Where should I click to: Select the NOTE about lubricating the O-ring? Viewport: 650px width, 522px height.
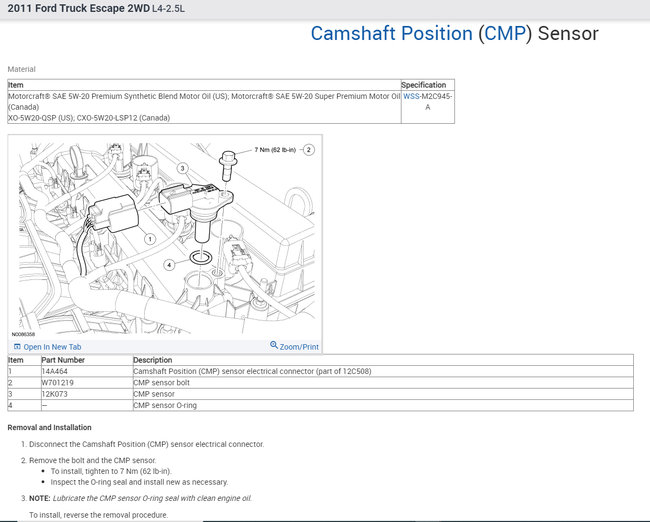pos(140,498)
